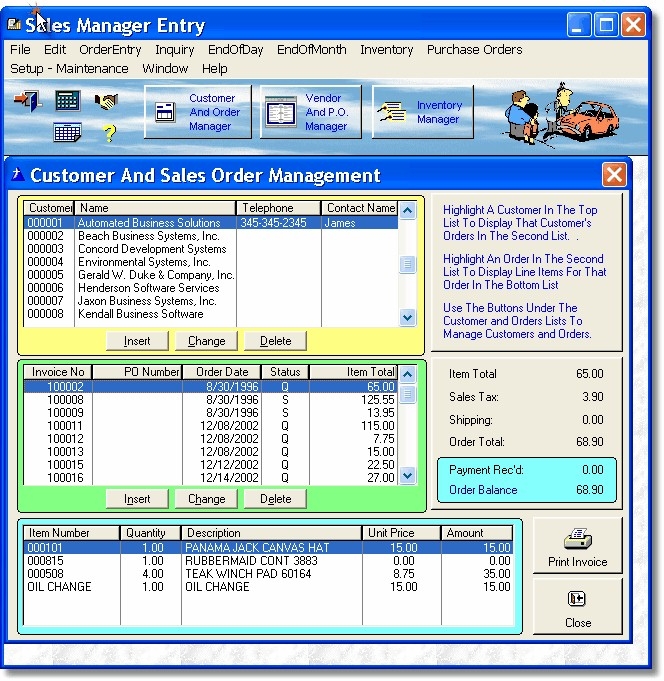Click the Print Invoice printer button

coord(578,546)
